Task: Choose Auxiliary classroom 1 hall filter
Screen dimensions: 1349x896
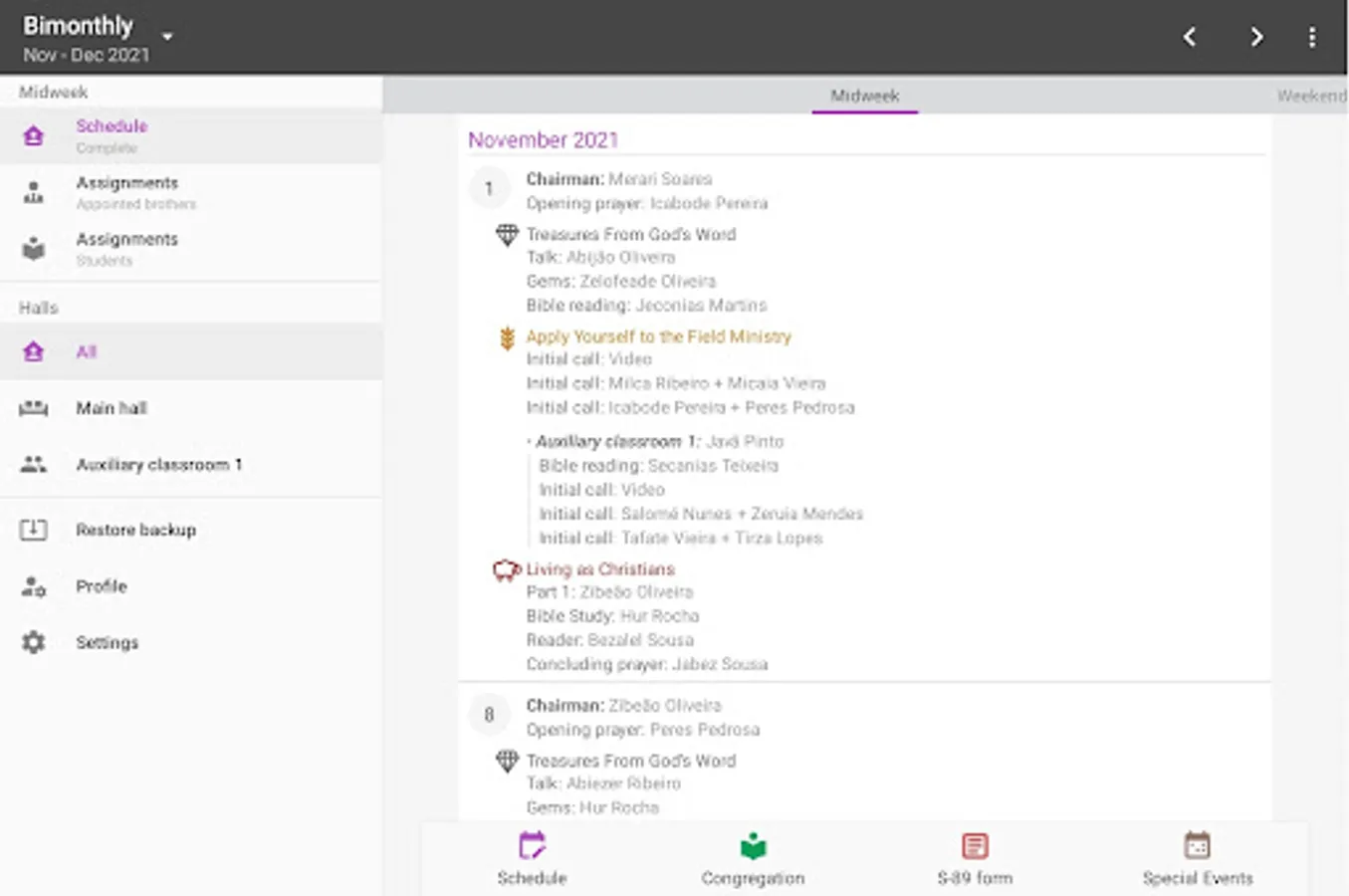Action: tap(191, 464)
